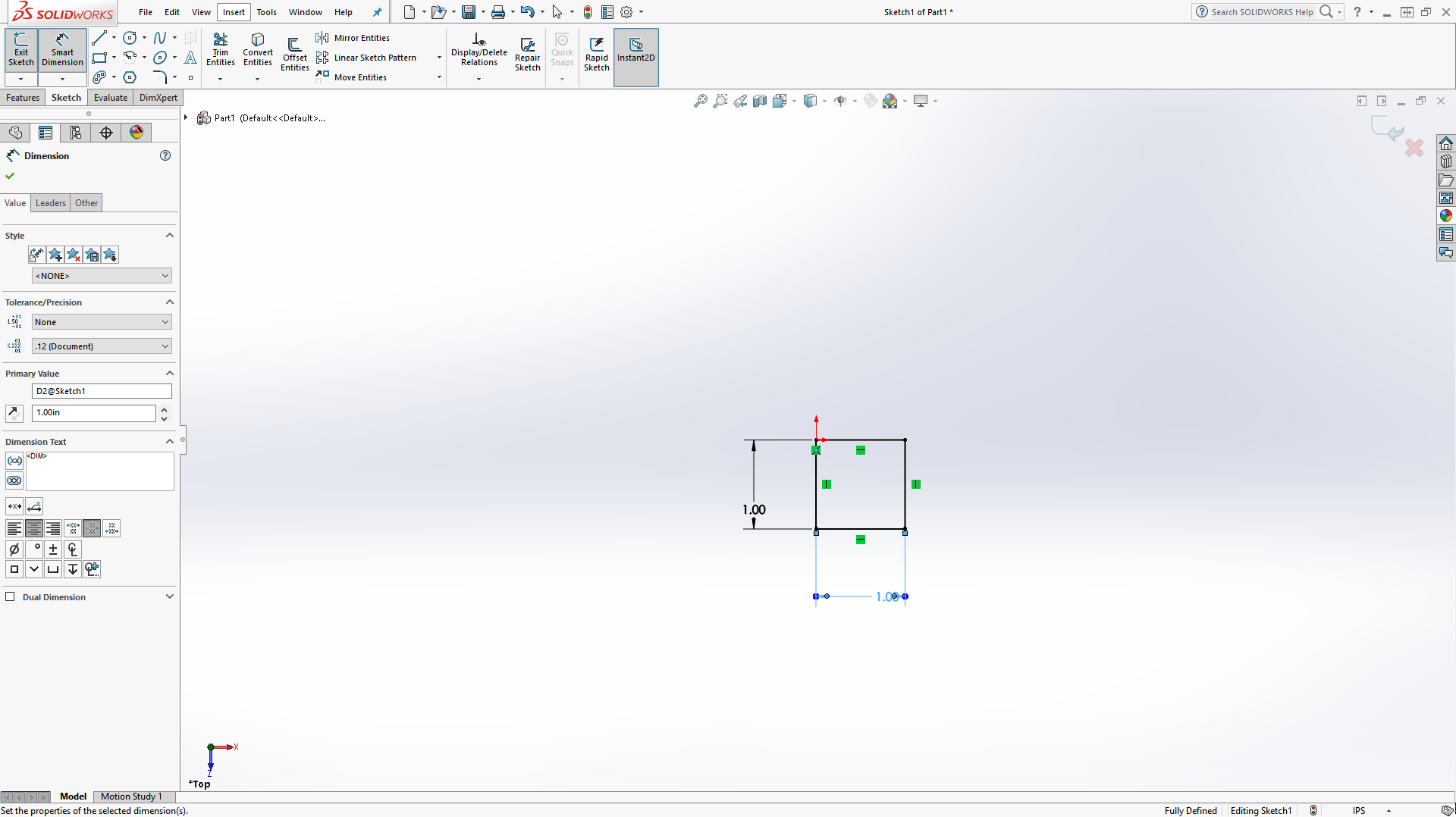Open SOLIDWORKS Resources home icon
Viewport: 1456px width, 817px height.
pyautogui.click(x=1446, y=143)
